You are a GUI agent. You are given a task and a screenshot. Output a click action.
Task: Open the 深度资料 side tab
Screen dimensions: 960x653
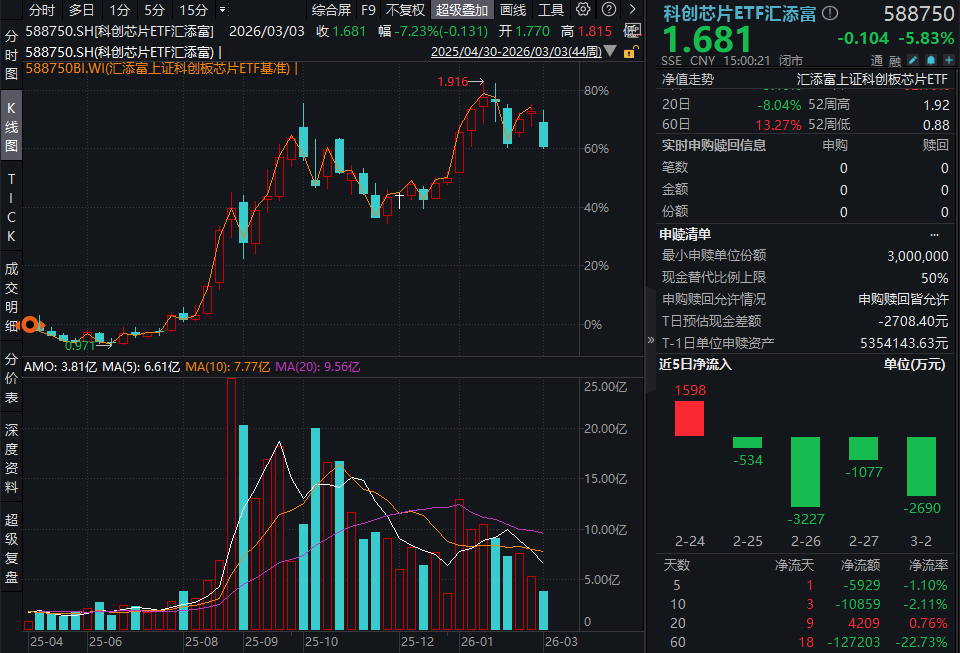(11, 460)
